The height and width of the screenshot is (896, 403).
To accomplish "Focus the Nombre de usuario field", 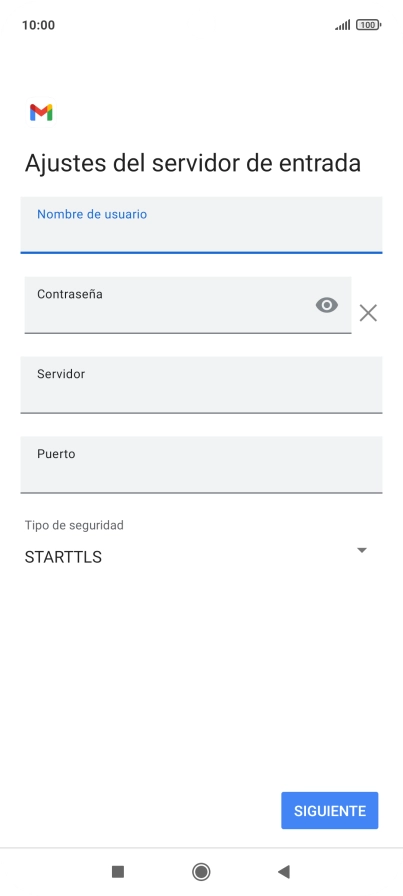I will pos(201,225).
